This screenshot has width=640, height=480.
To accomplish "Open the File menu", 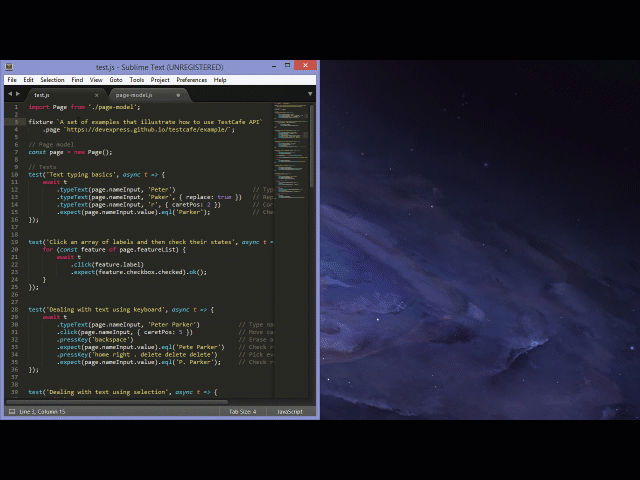I will 12,80.
